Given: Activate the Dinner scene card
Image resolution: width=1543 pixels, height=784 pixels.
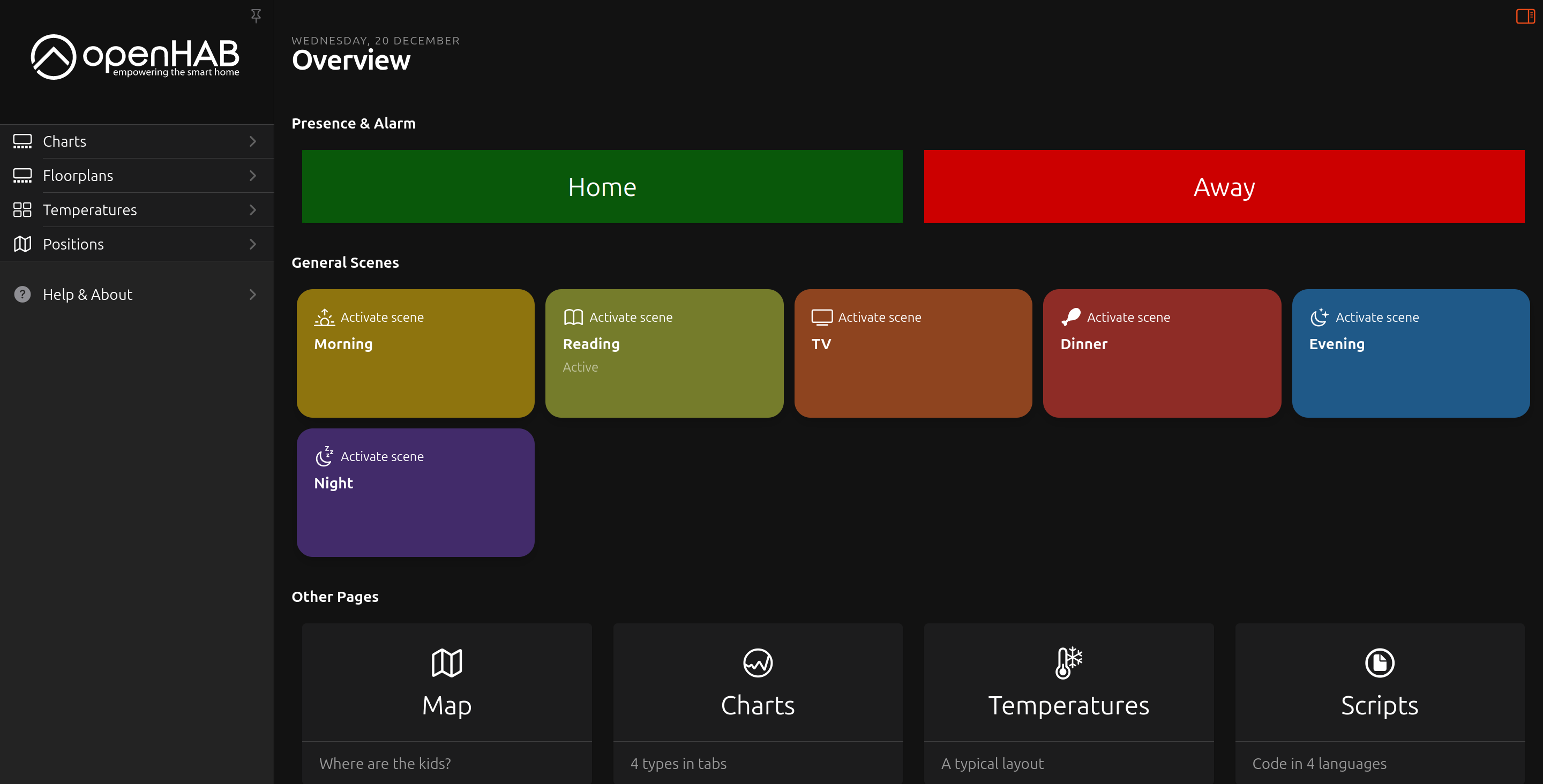Looking at the screenshot, I should [x=1162, y=353].
